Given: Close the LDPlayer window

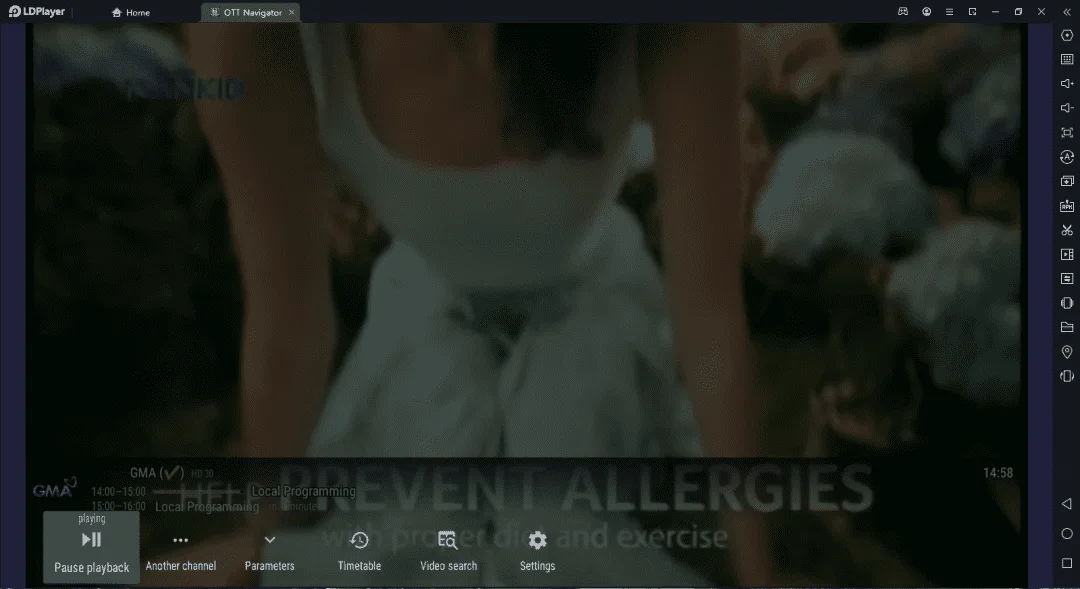Looking at the screenshot, I should pos(1041,12).
